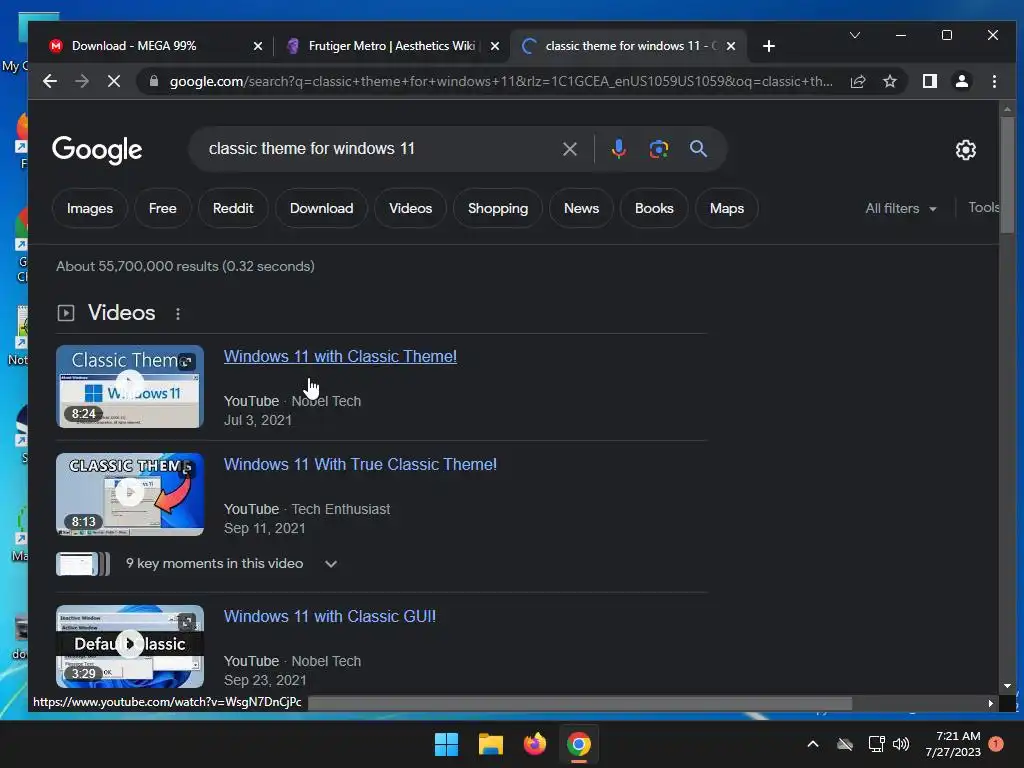Screen dimensions: 1024x768
Task: Select 'Tech Enthusiast' channel name
Action: coord(340,509)
